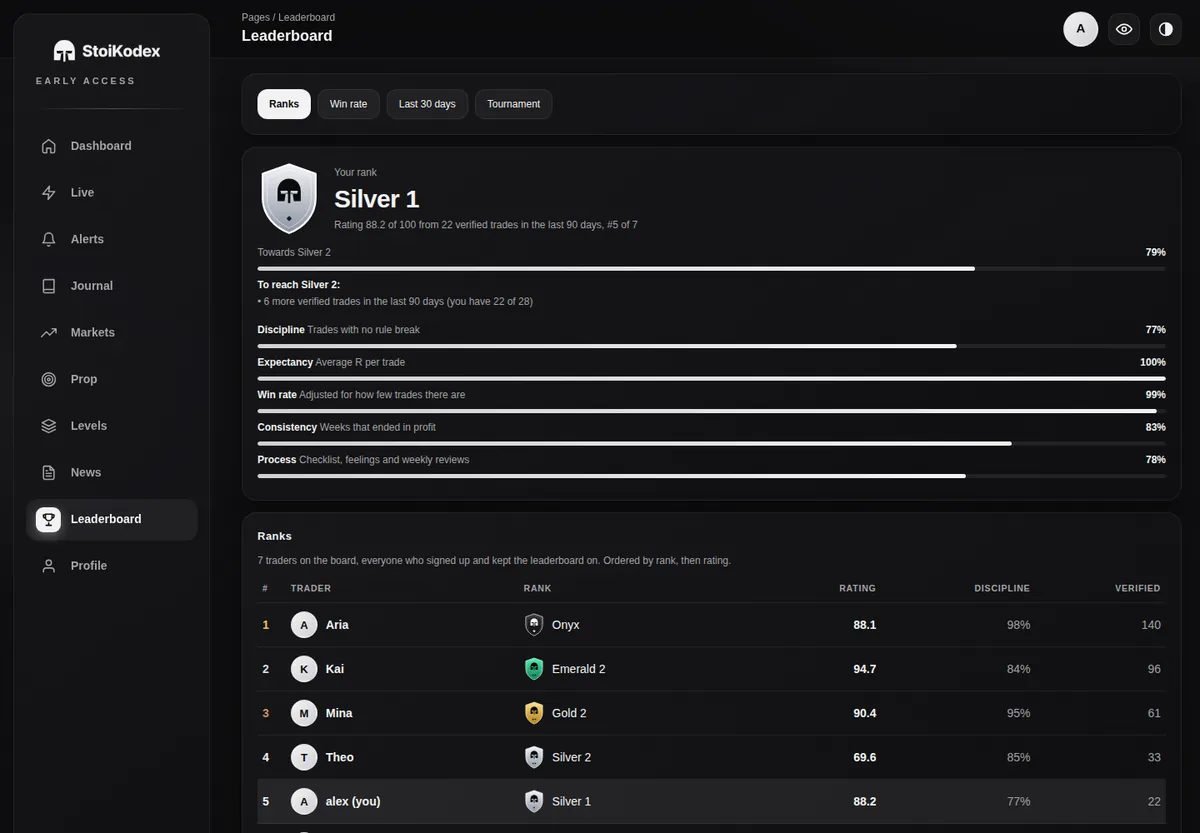The image size is (1200, 833).
Task: Toggle the contrast theme button
Action: (x=1165, y=29)
